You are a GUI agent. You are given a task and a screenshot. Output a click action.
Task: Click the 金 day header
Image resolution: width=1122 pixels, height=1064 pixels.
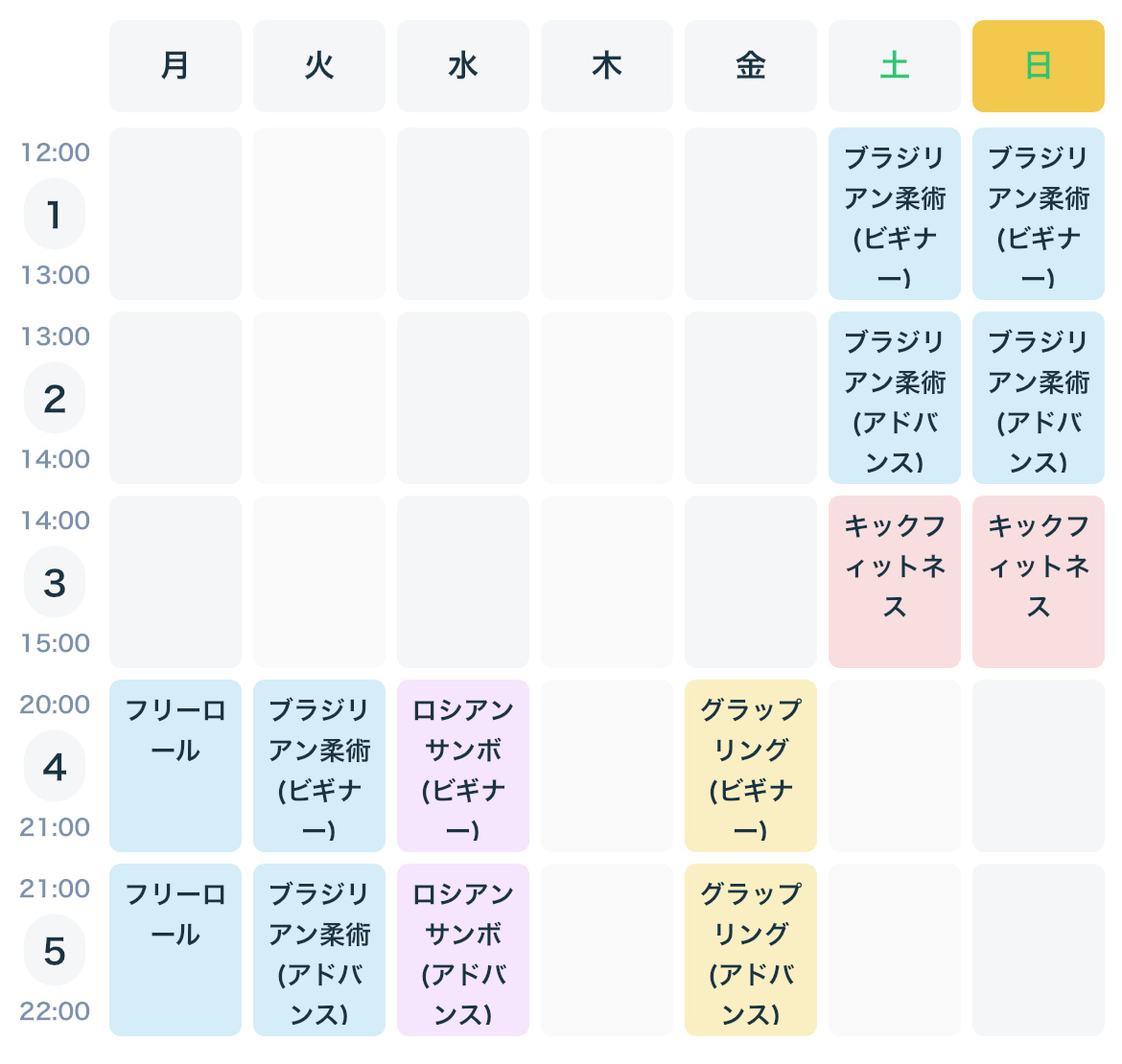(x=750, y=66)
